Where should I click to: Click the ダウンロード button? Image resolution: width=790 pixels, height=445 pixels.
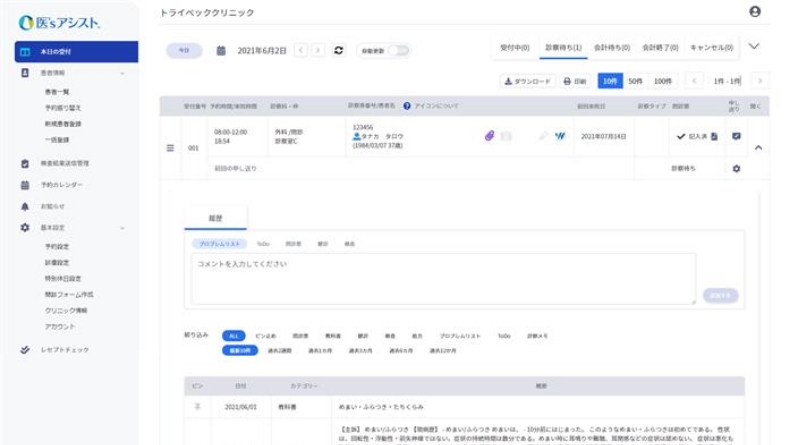point(527,80)
